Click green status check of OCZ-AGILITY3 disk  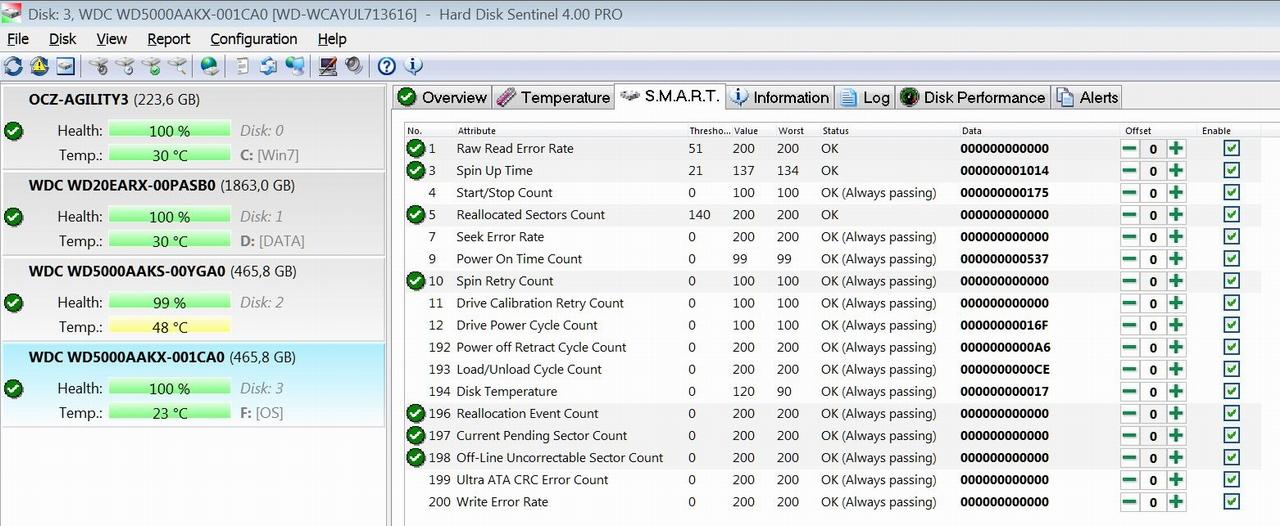[13, 131]
